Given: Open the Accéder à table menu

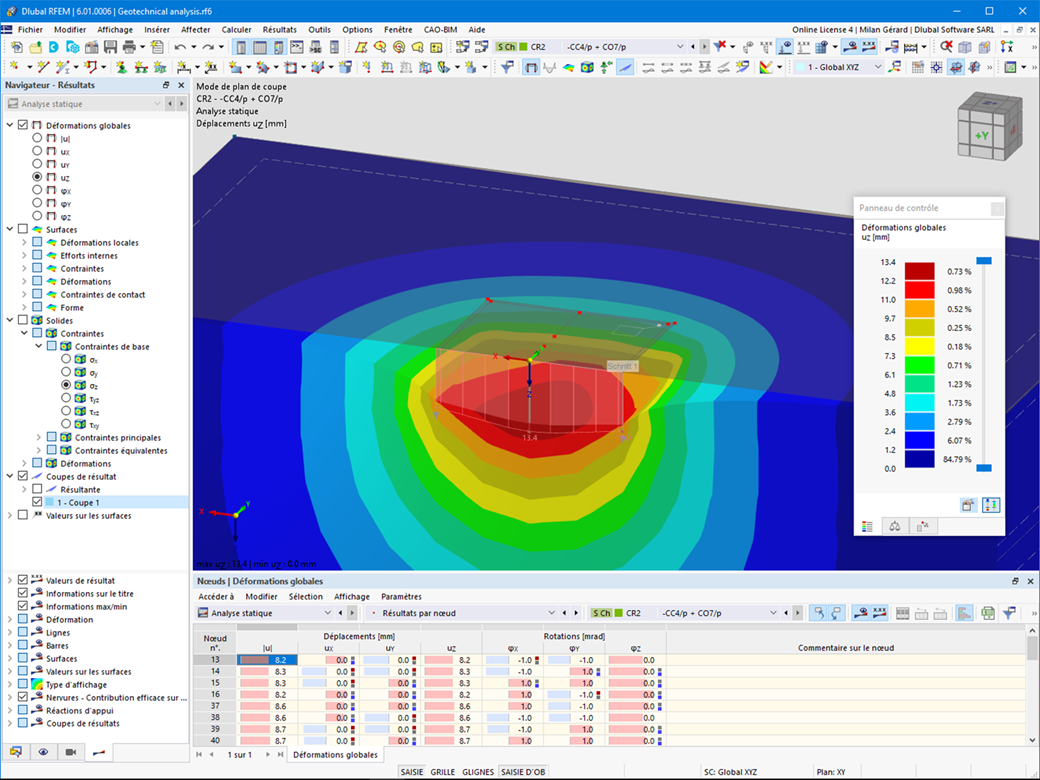Looking at the screenshot, I should pyautogui.click(x=216, y=596).
